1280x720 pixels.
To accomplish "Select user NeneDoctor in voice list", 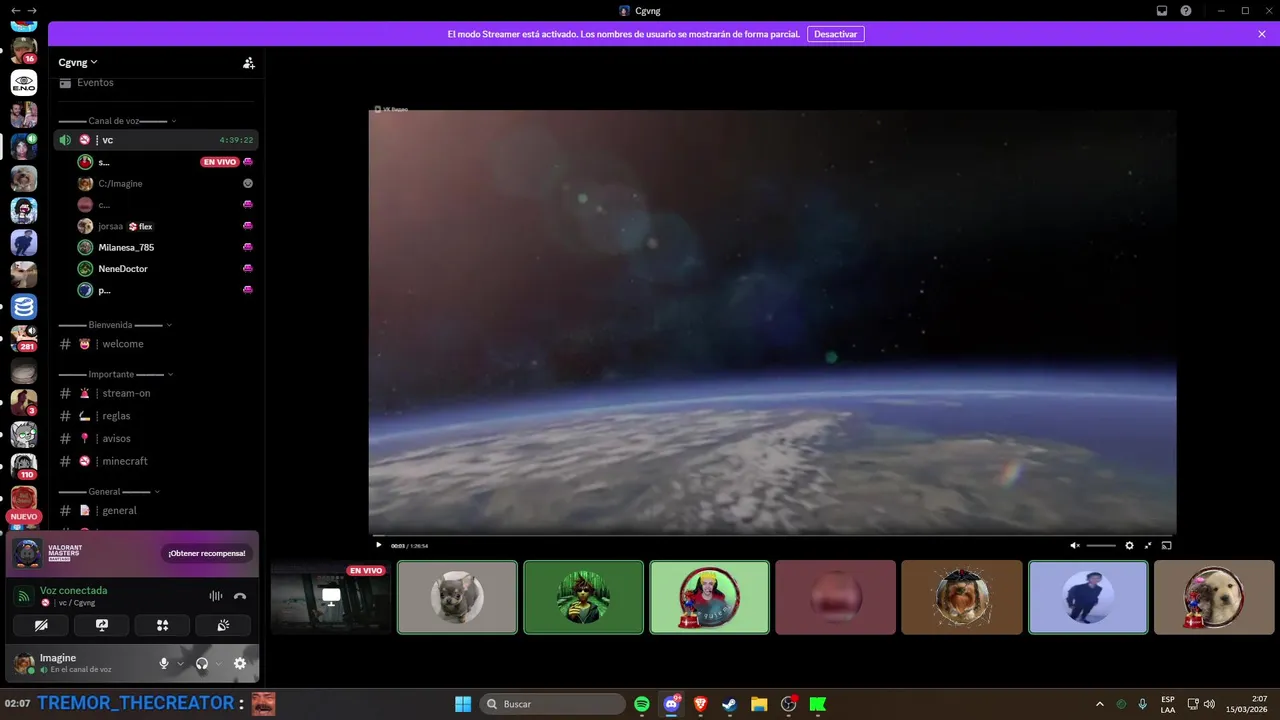I will click(x=123, y=269).
